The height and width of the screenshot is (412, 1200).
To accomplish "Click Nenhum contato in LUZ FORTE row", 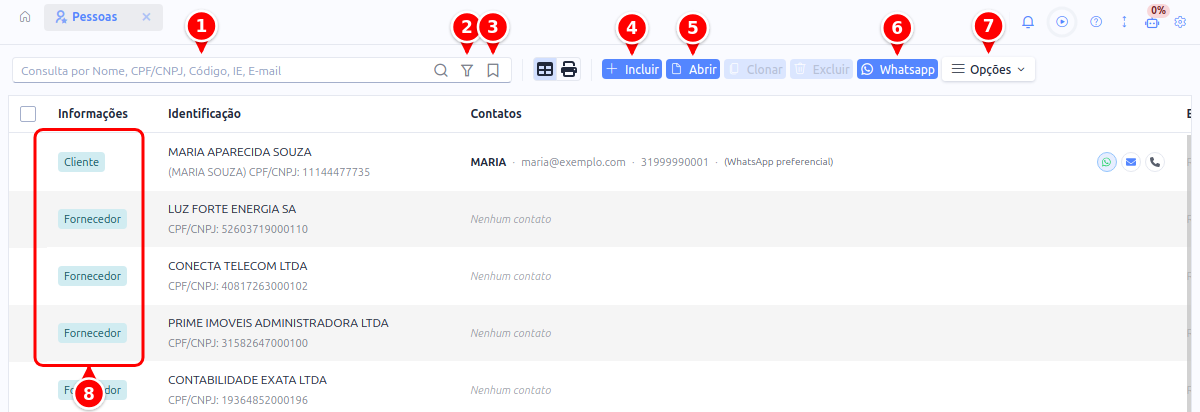I will pyautogui.click(x=511, y=219).
